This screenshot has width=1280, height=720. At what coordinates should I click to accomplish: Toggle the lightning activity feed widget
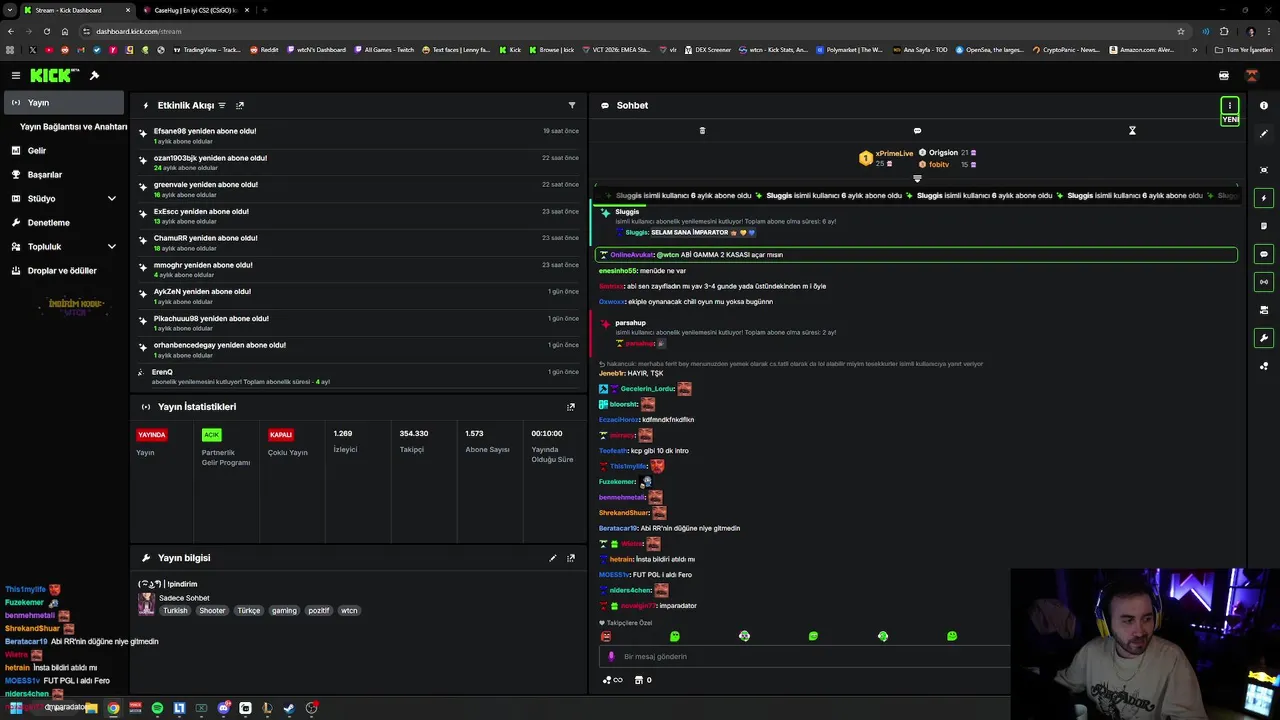coord(1264,198)
